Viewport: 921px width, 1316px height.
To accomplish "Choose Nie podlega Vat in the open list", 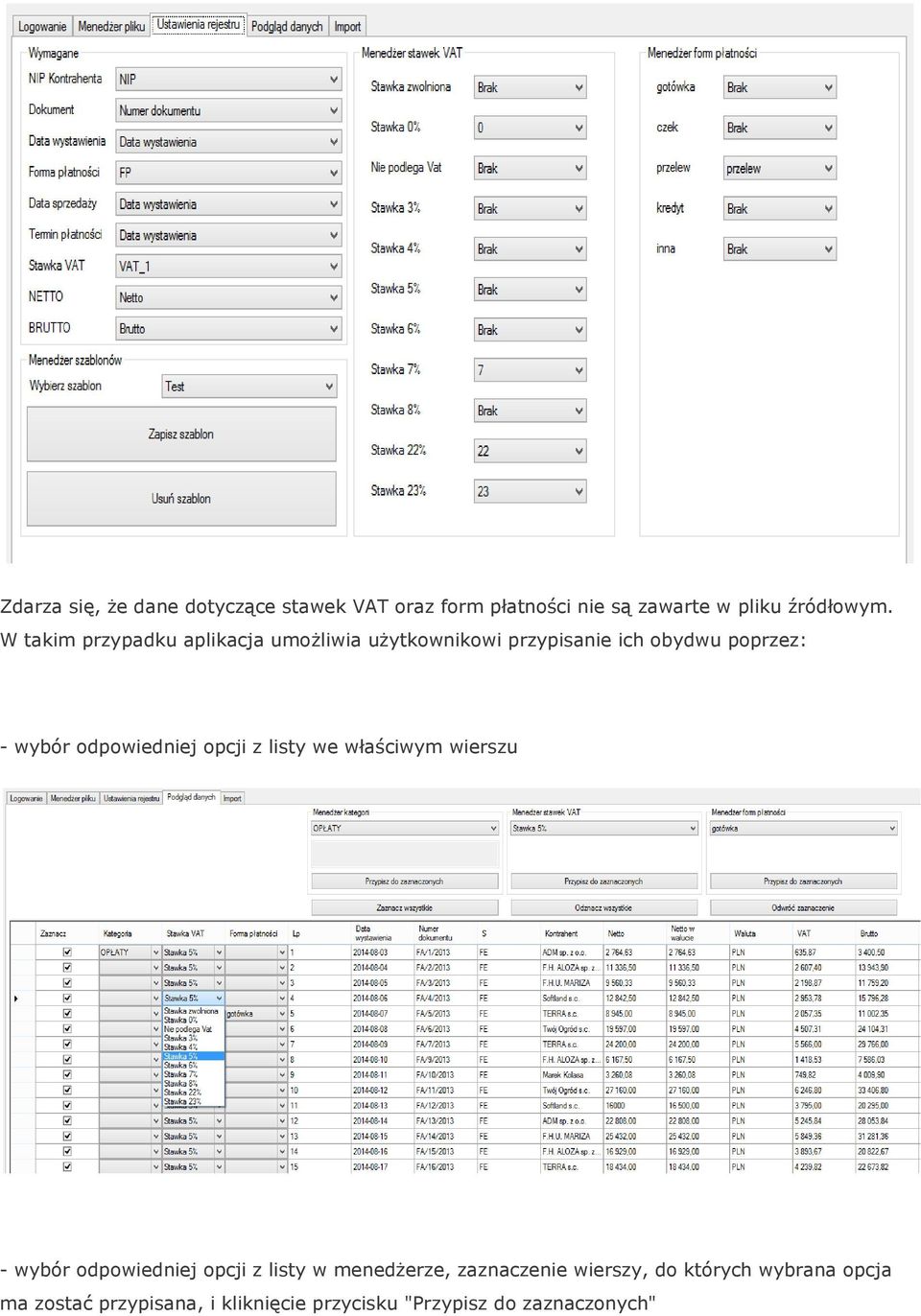I will click(192, 1029).
